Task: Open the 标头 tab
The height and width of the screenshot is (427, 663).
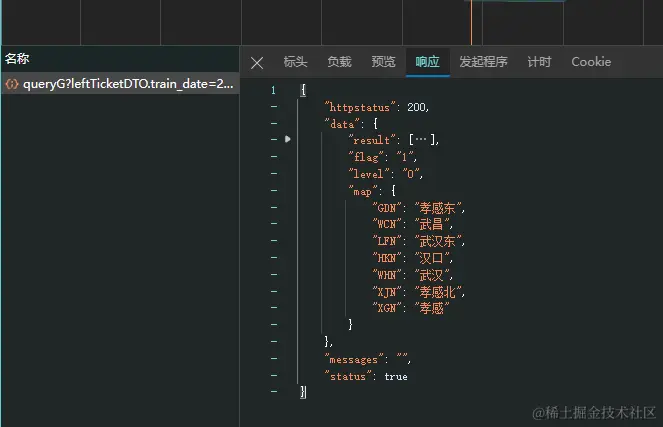Action: pos(295,62)
